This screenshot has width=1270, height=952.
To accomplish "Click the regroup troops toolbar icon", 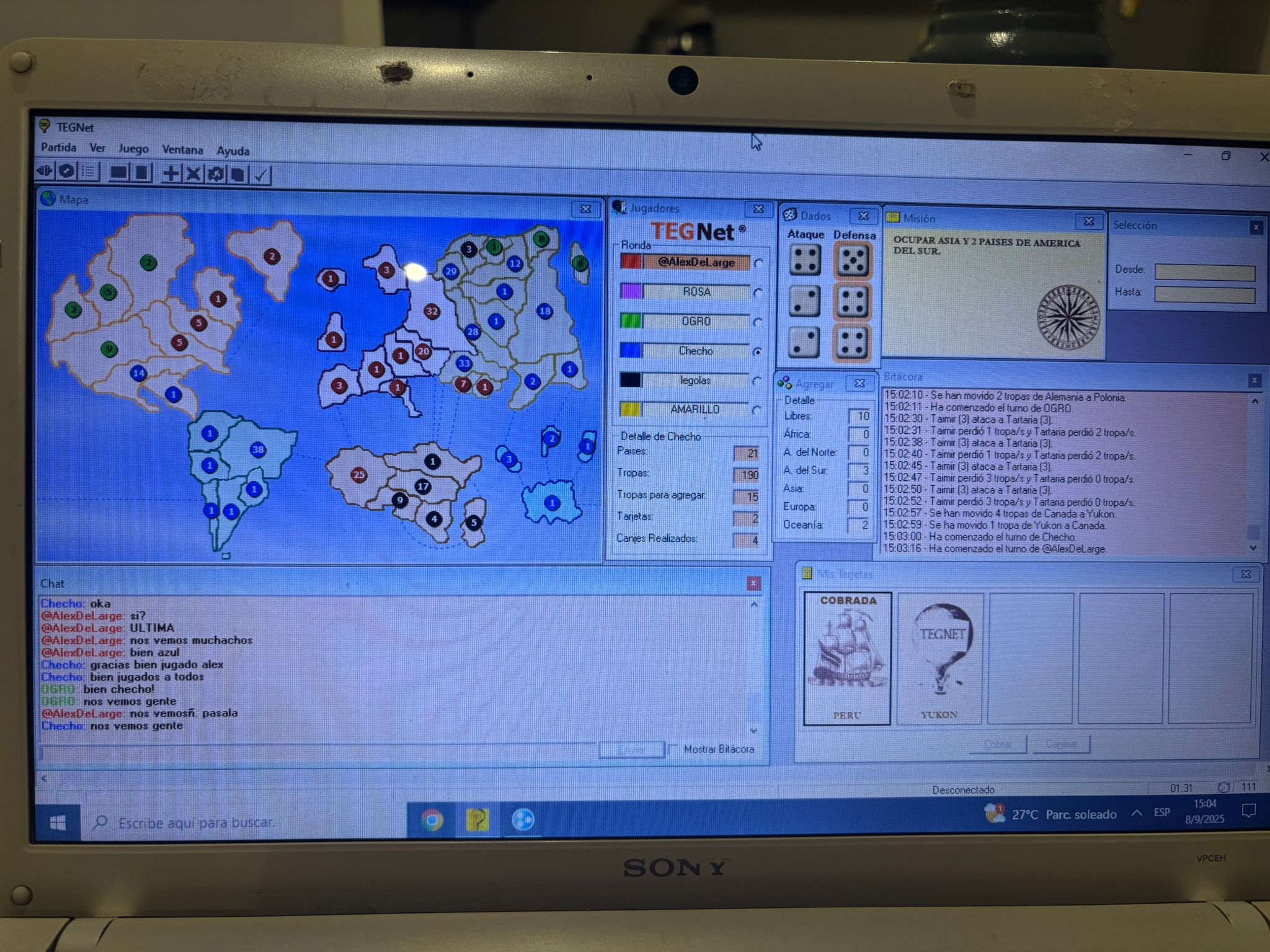I will click(215, 175).
